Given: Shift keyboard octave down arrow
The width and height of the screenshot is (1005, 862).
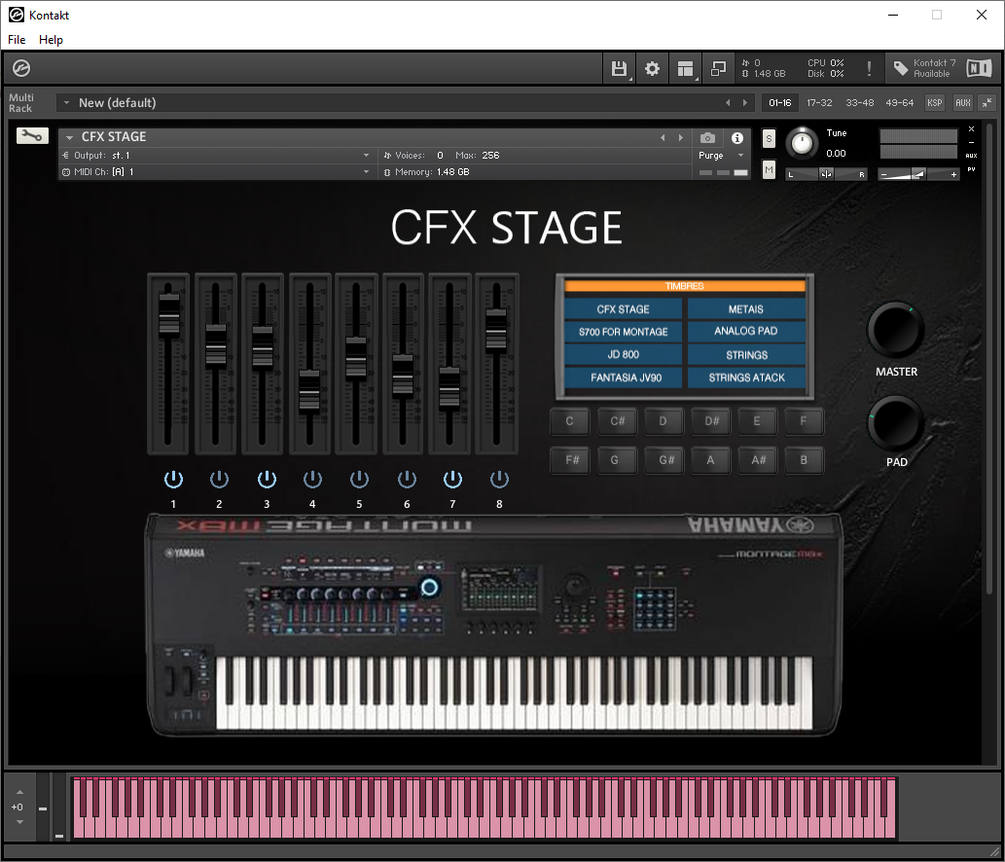Looking at the screenshot, I should click(20, 822).
